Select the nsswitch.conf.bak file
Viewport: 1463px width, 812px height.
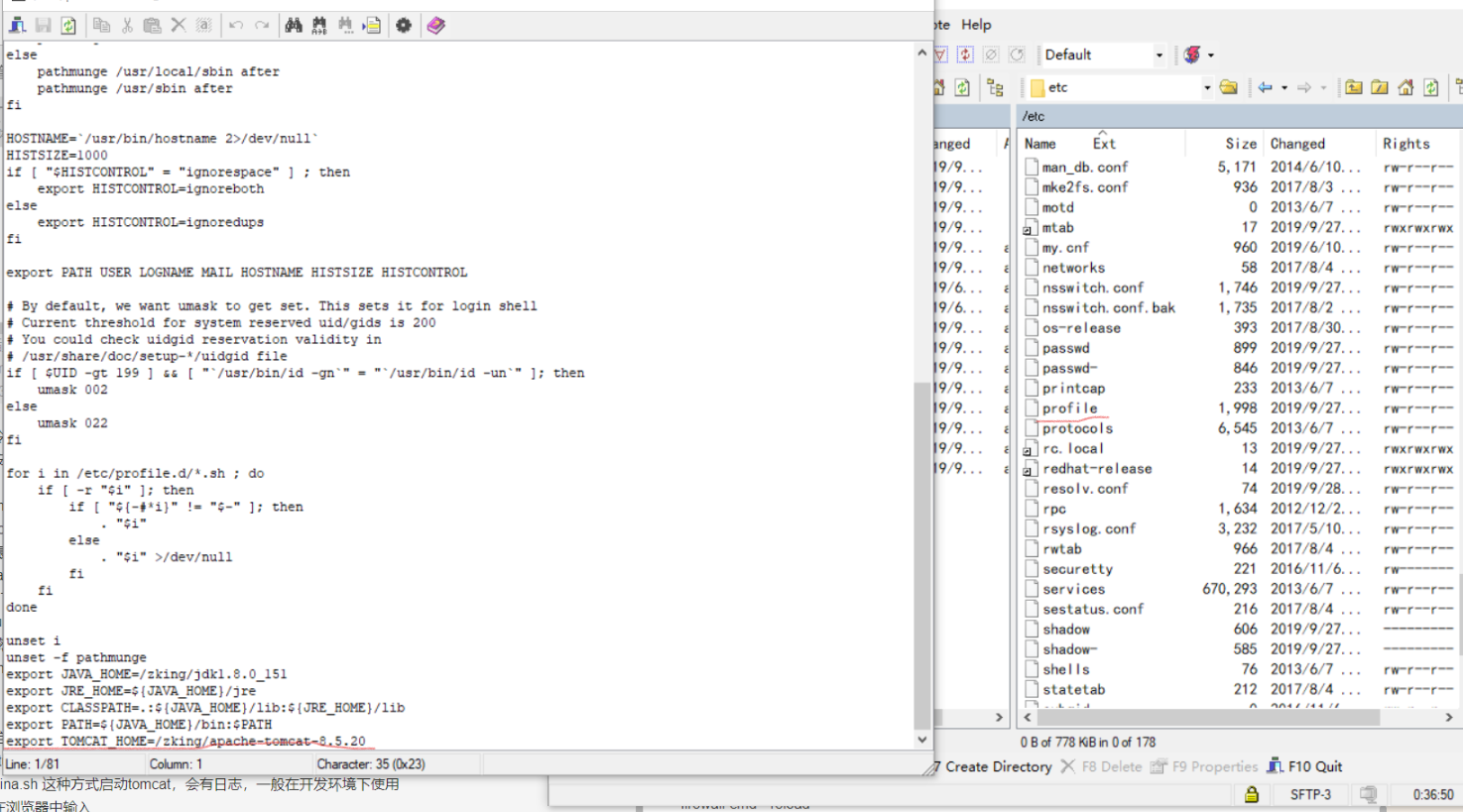coord(1108,307)
